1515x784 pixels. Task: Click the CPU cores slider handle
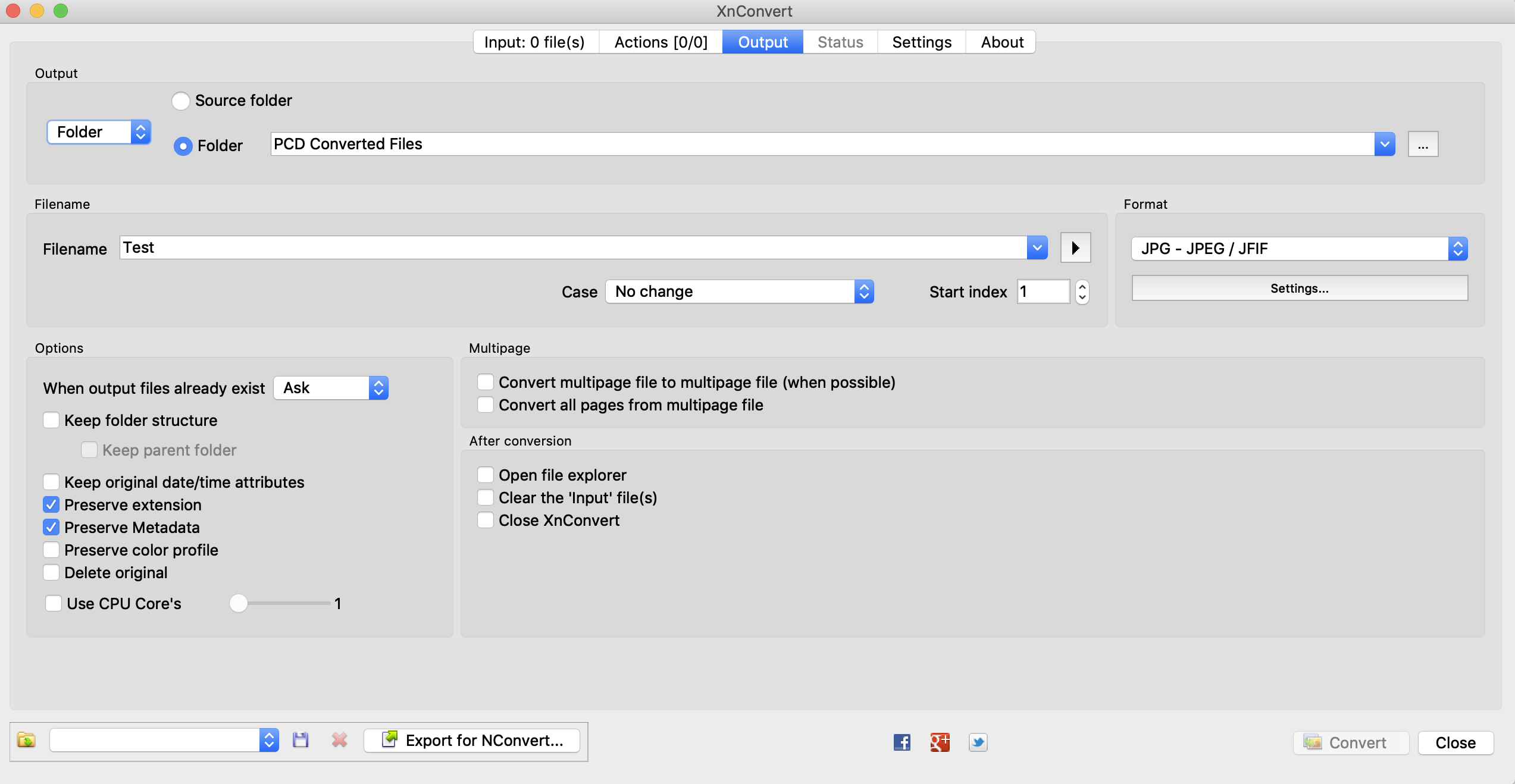[239, 604]
